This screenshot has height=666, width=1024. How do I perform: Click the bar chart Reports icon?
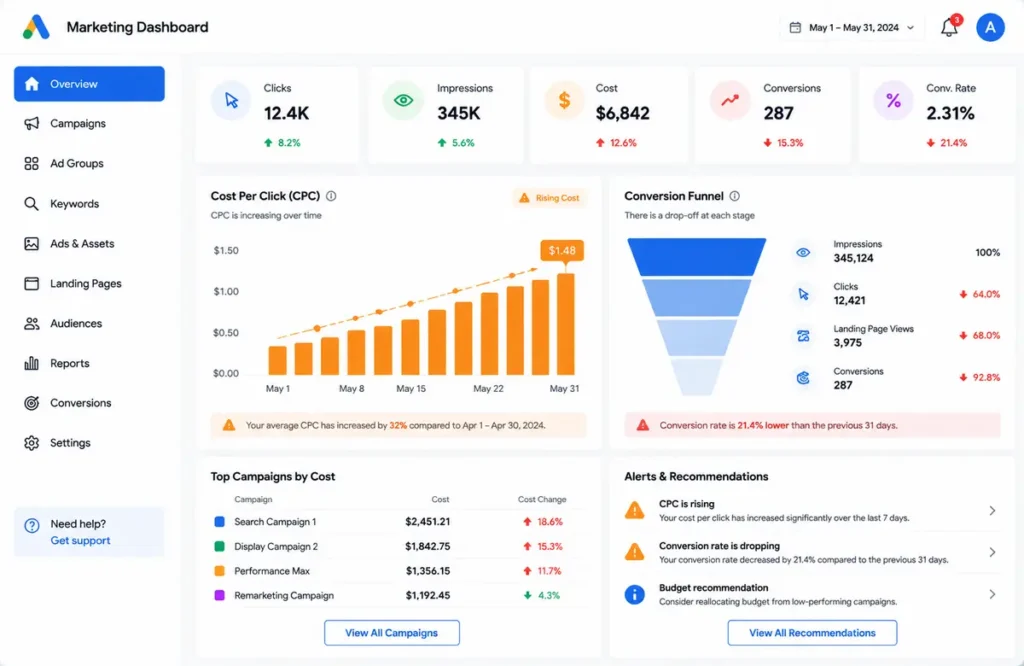31,363
